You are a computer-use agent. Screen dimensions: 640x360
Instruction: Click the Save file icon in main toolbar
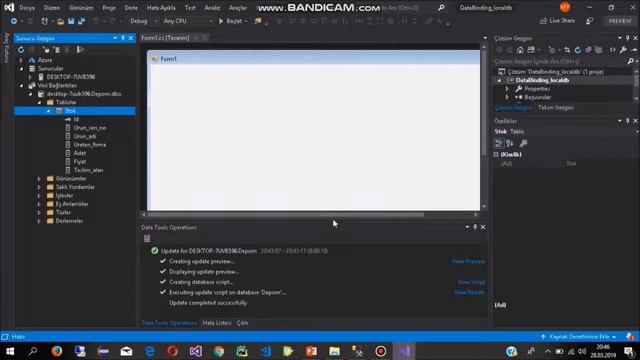pos(71,21)
